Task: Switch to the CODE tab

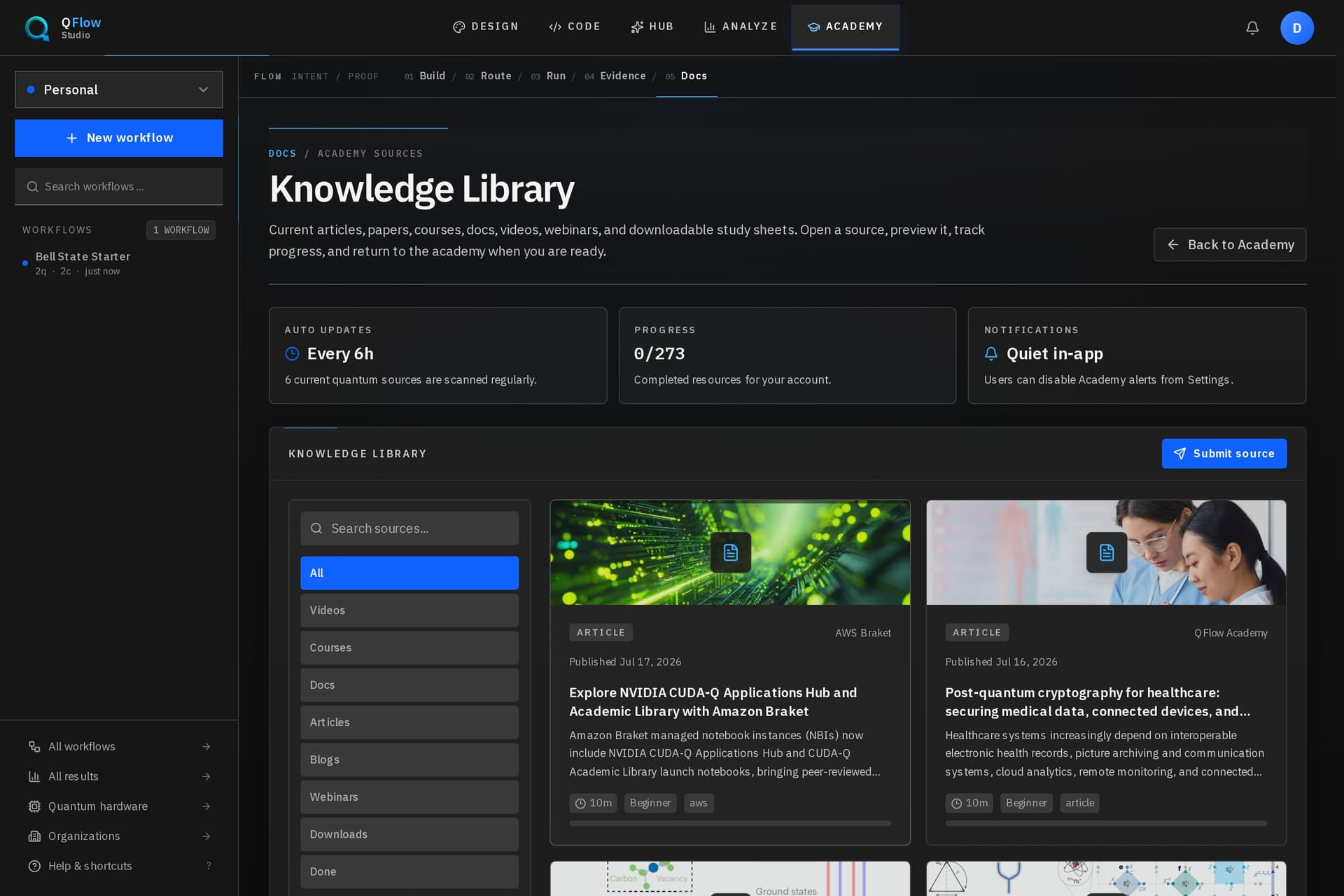Action: click(575, 27)
